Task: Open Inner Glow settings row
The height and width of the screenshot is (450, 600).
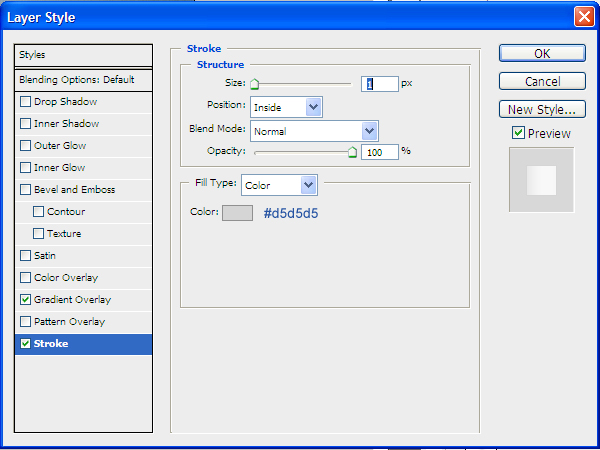Action: click(83, 168)
